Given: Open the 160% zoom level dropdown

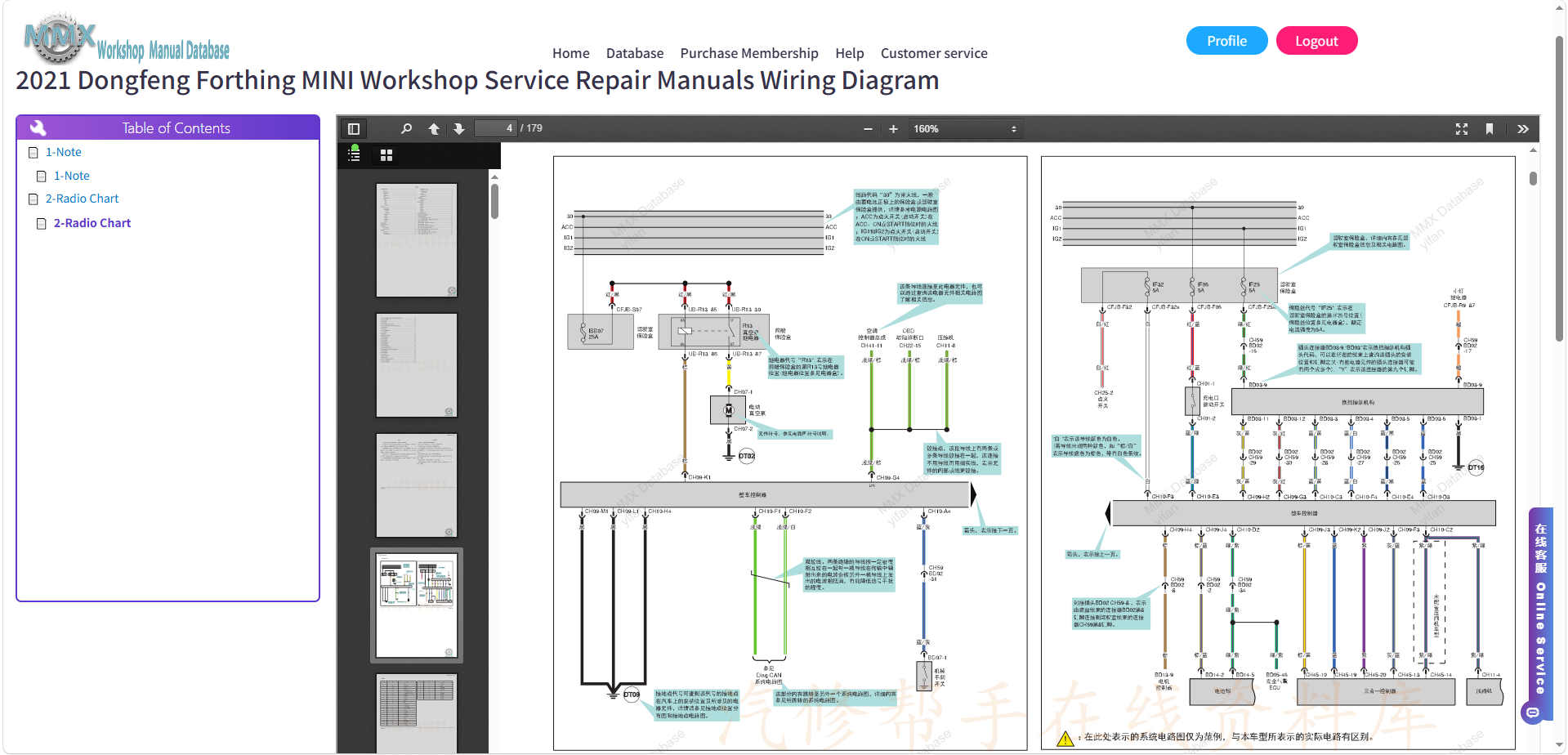Looking at the screenshot, I should (965, 129).
